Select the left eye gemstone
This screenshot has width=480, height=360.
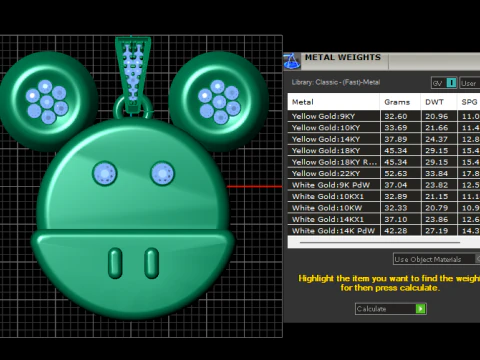pyautogui.click(x=105, y=173)
